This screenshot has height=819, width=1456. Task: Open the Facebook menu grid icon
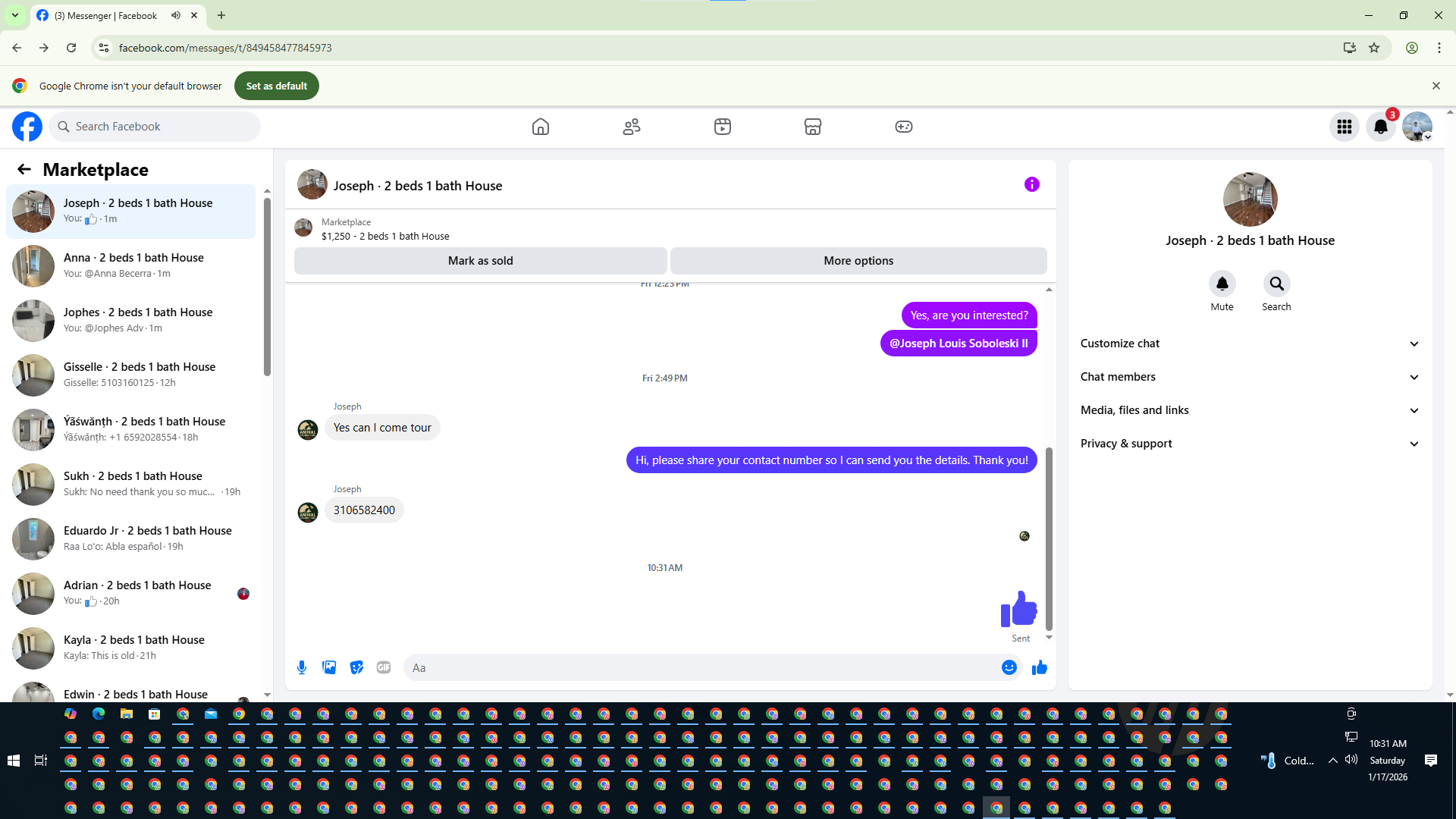pos(1344,127)
